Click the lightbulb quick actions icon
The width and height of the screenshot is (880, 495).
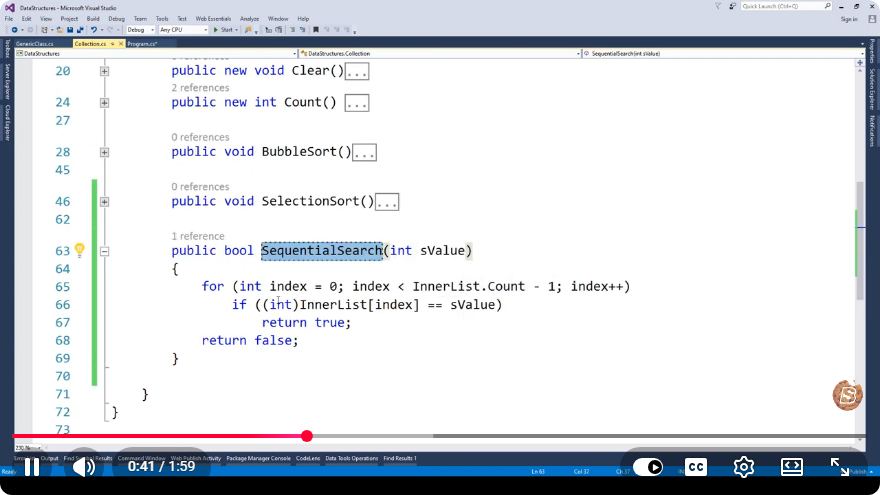coord(80,250)
